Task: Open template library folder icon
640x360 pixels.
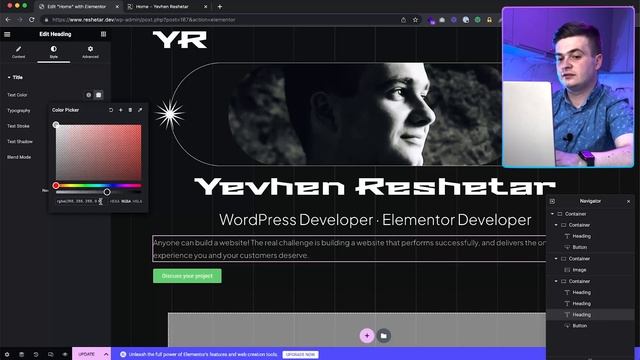Action: click(x=384, y=336)
